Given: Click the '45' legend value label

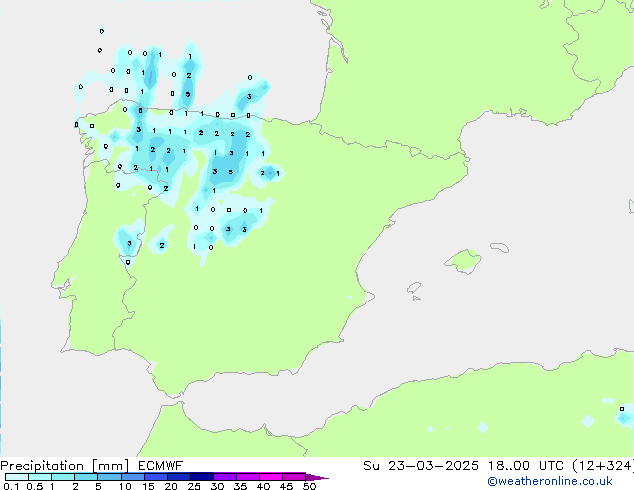Looking at the screenshot, I should click(286, 486).
